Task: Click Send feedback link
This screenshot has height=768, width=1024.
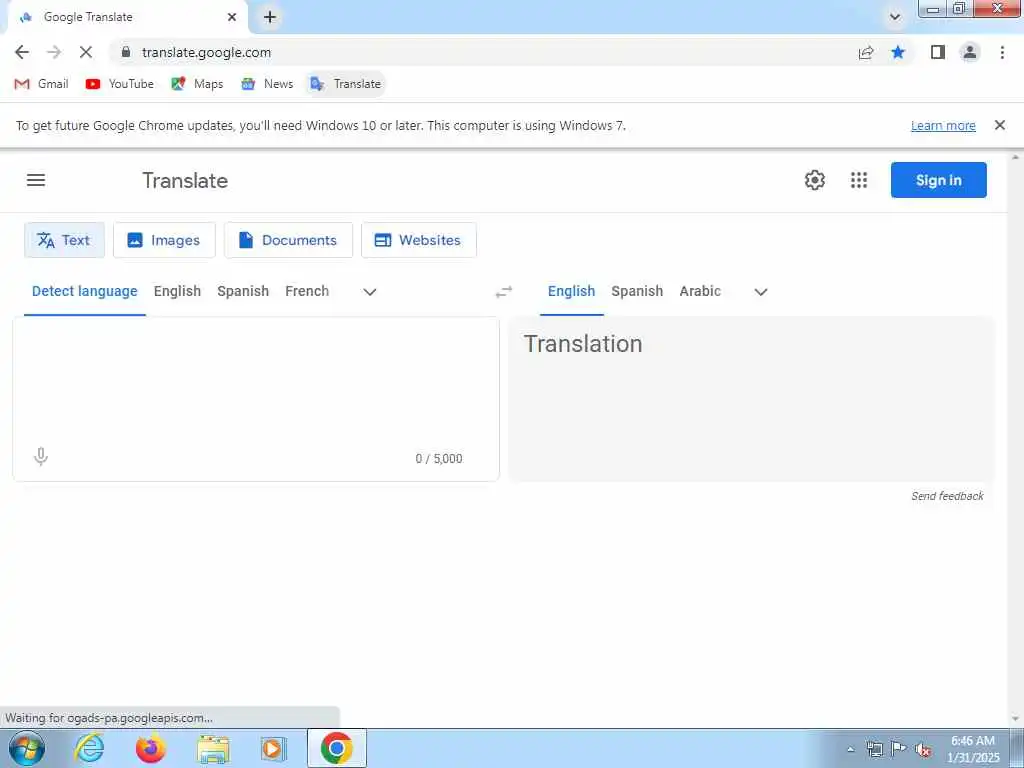Action: 947,496
